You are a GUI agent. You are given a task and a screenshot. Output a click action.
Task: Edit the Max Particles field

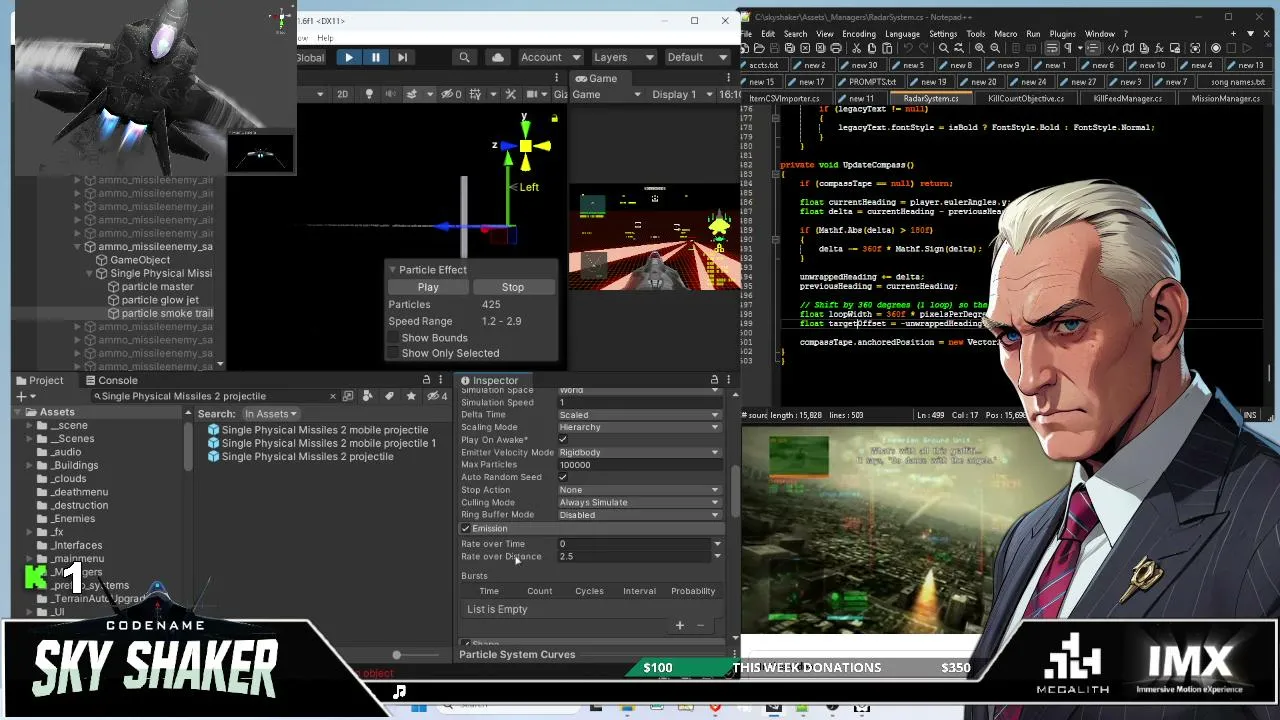point(639,465)
